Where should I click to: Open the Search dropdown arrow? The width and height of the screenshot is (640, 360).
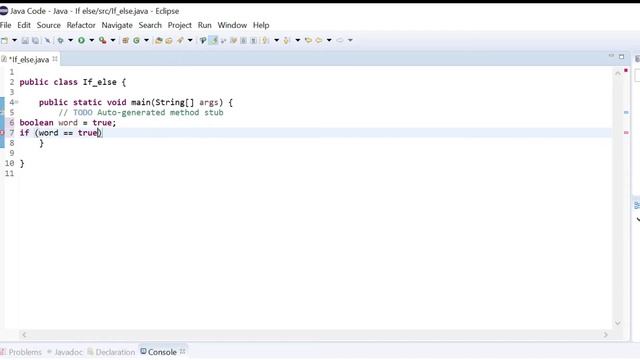point(190,40)
